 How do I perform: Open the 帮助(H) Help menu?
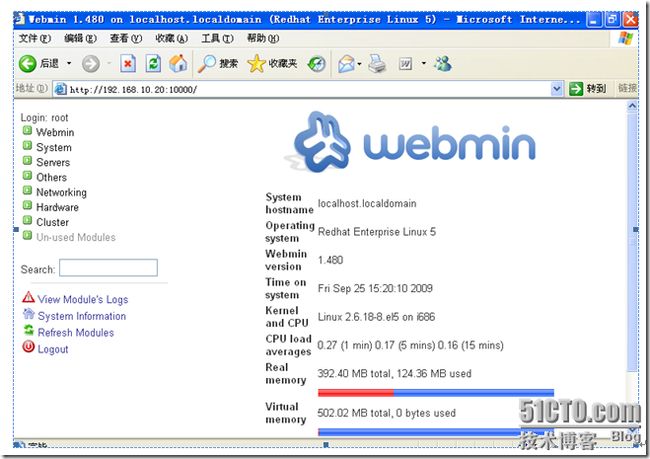[x=263, y=39]
